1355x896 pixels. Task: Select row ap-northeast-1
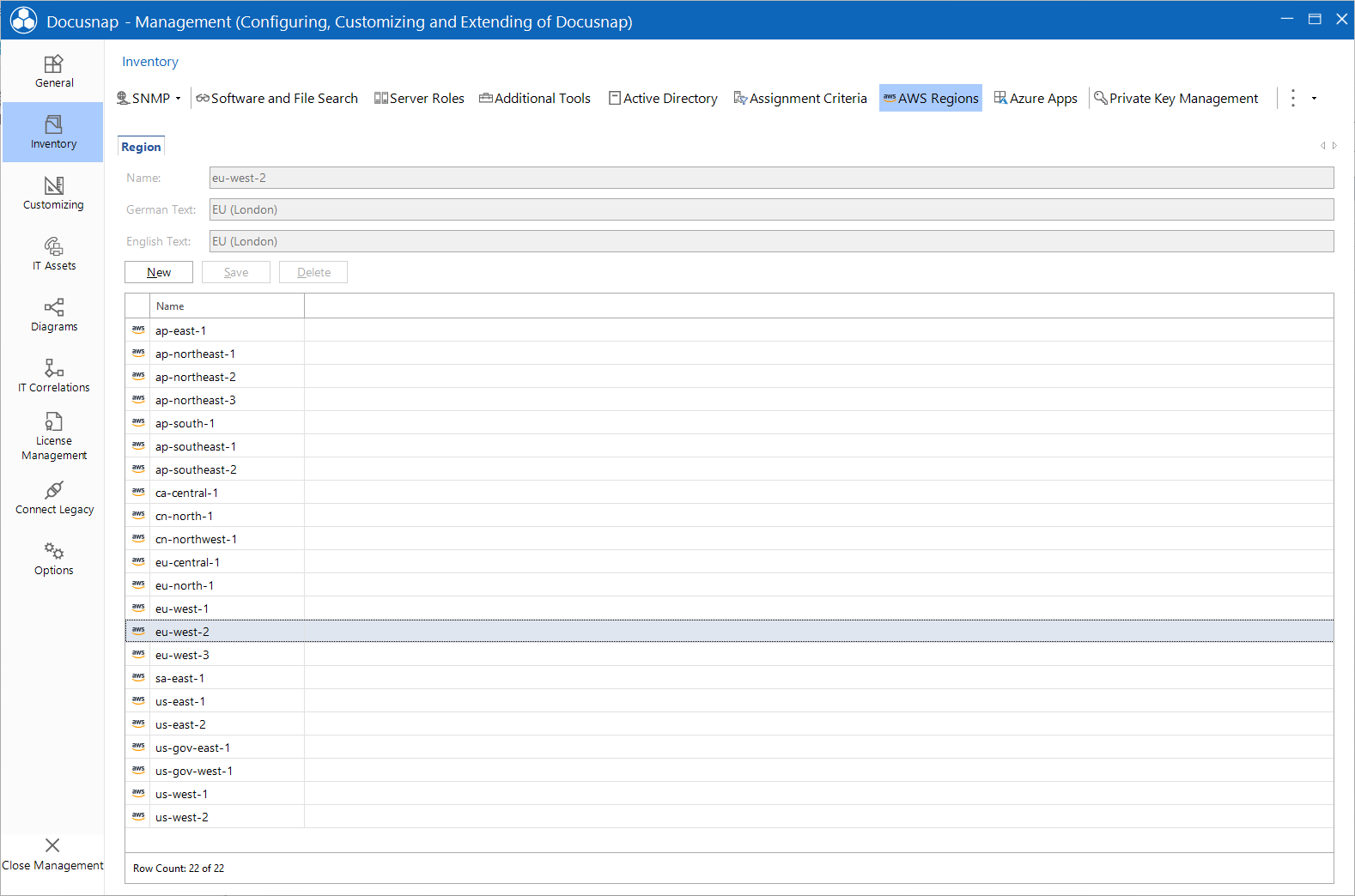(729, 354)
